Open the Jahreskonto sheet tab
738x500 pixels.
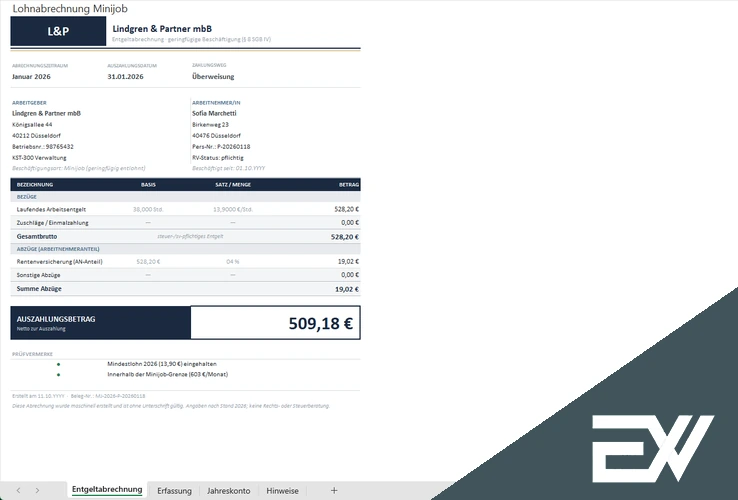[x=228, y=491]
